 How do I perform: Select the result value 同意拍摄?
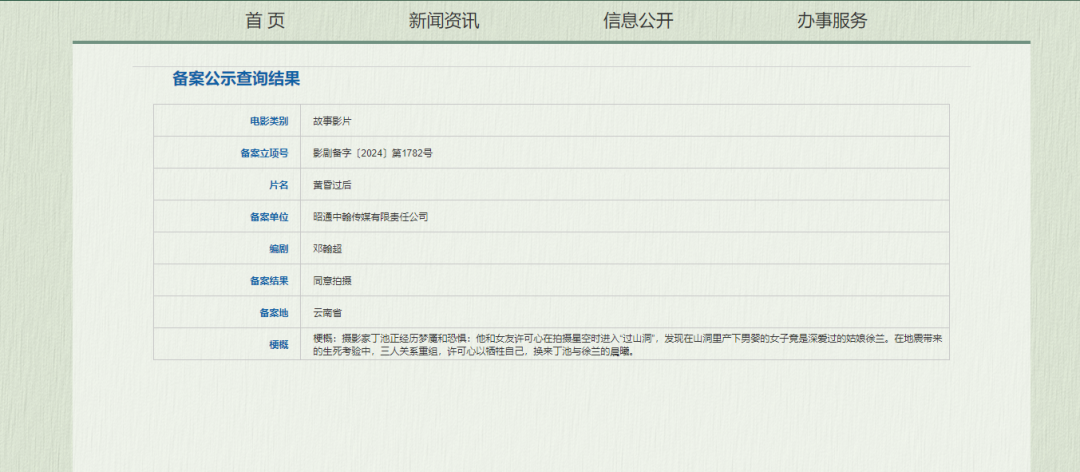(x=333, y=280)
